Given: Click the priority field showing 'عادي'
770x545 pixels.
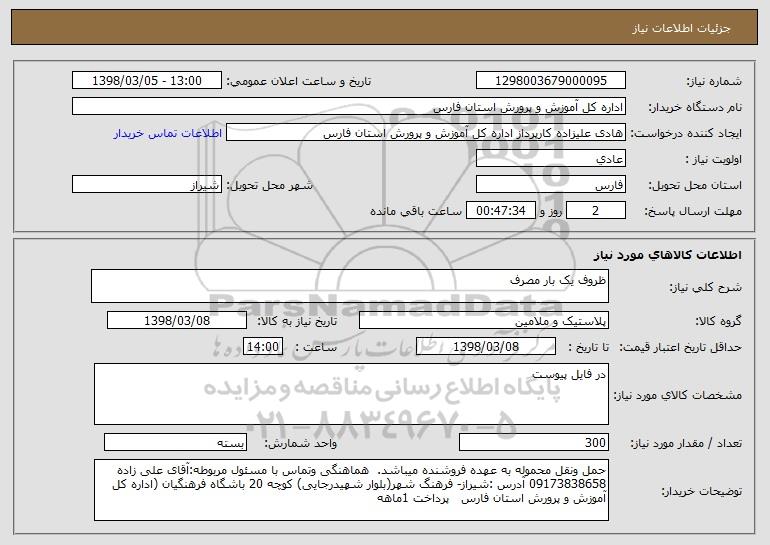Looking at the screenshot, I should (x=550, y=158).
